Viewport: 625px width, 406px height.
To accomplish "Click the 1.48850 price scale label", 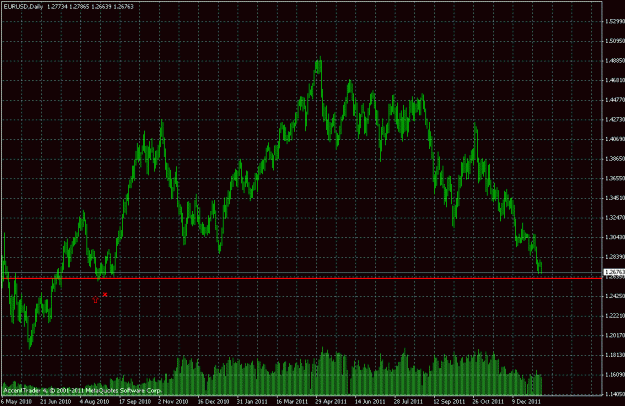I will point(615,61).
